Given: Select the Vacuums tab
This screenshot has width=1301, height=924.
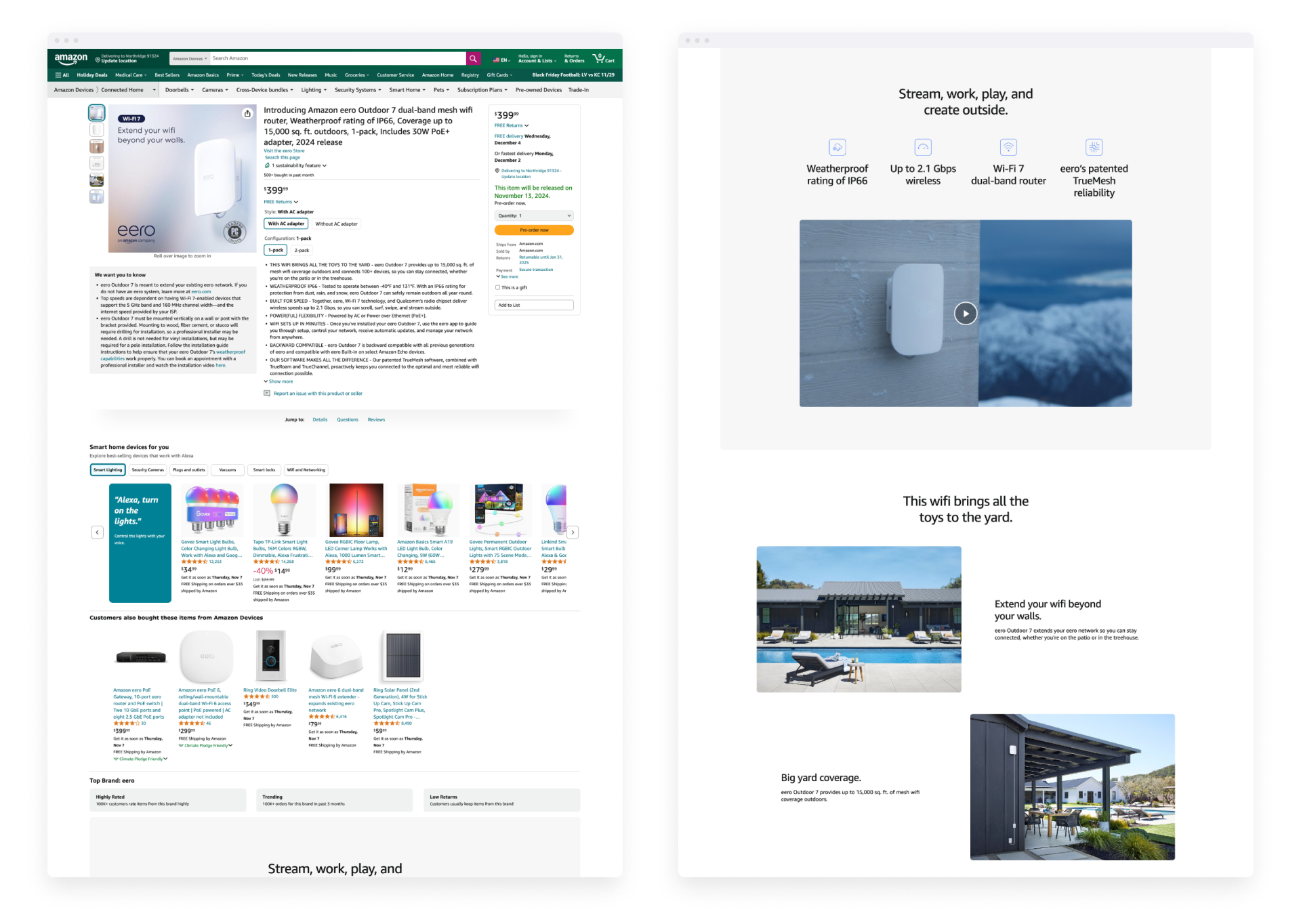Looking at the screenshot, I should click(x=228, y=470).
